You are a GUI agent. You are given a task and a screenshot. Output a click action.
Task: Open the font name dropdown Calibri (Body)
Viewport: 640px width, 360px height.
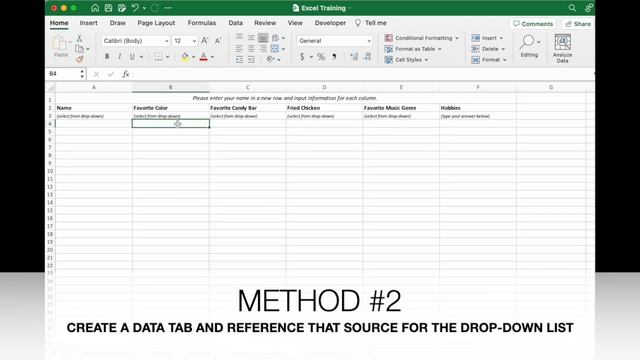(136, 41)
